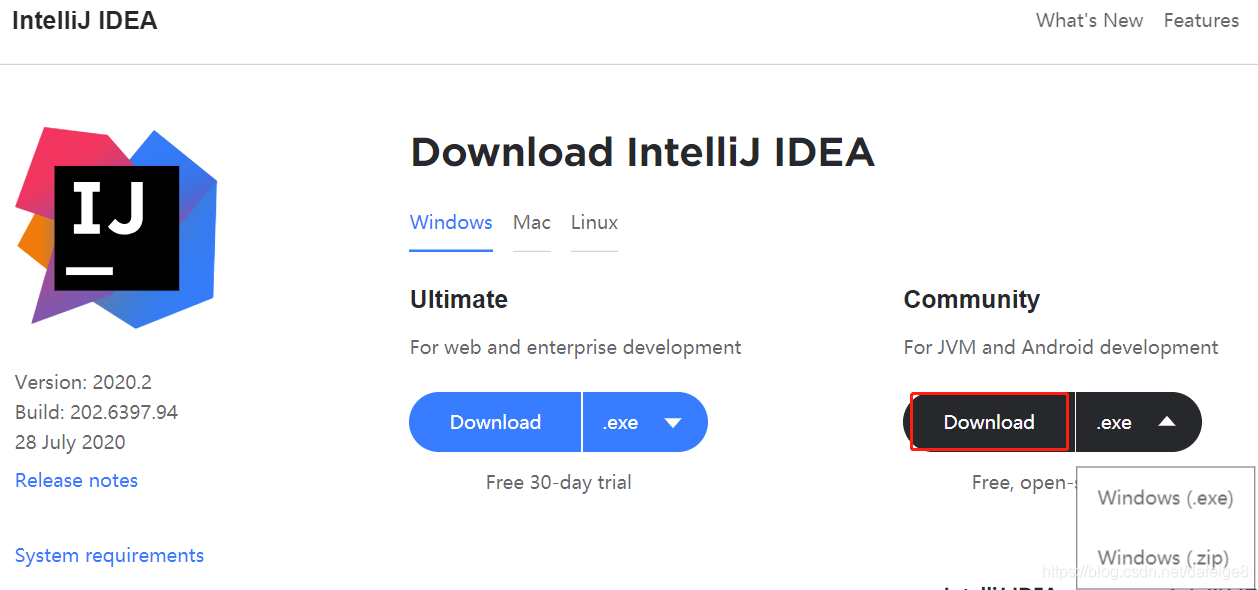This screenshot has width=1258, height=590.
Task: Switch to the Linux tab
Action: pos(593,222)
